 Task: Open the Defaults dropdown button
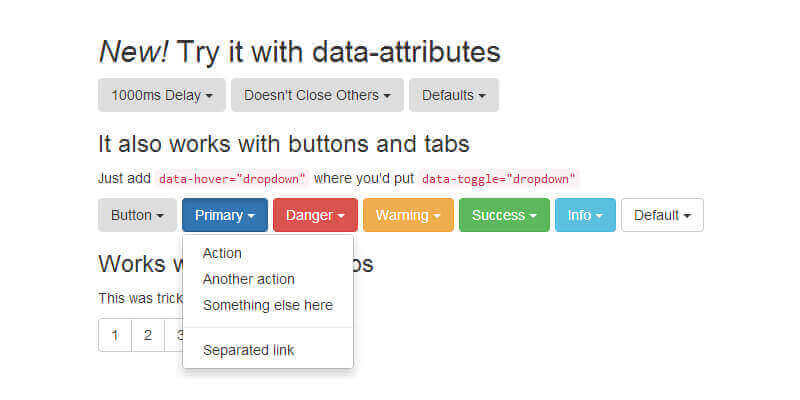coord(453,95)
